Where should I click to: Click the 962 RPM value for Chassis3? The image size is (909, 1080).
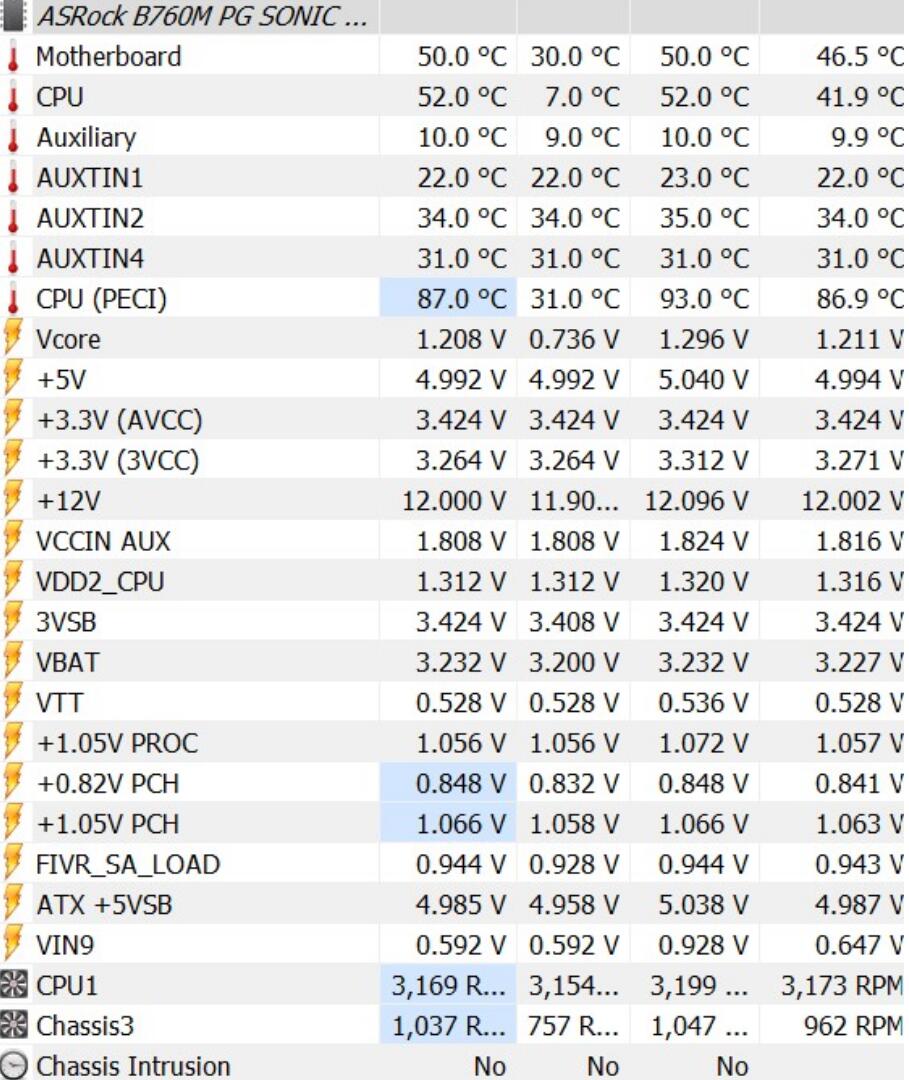tap(853, 1026)
